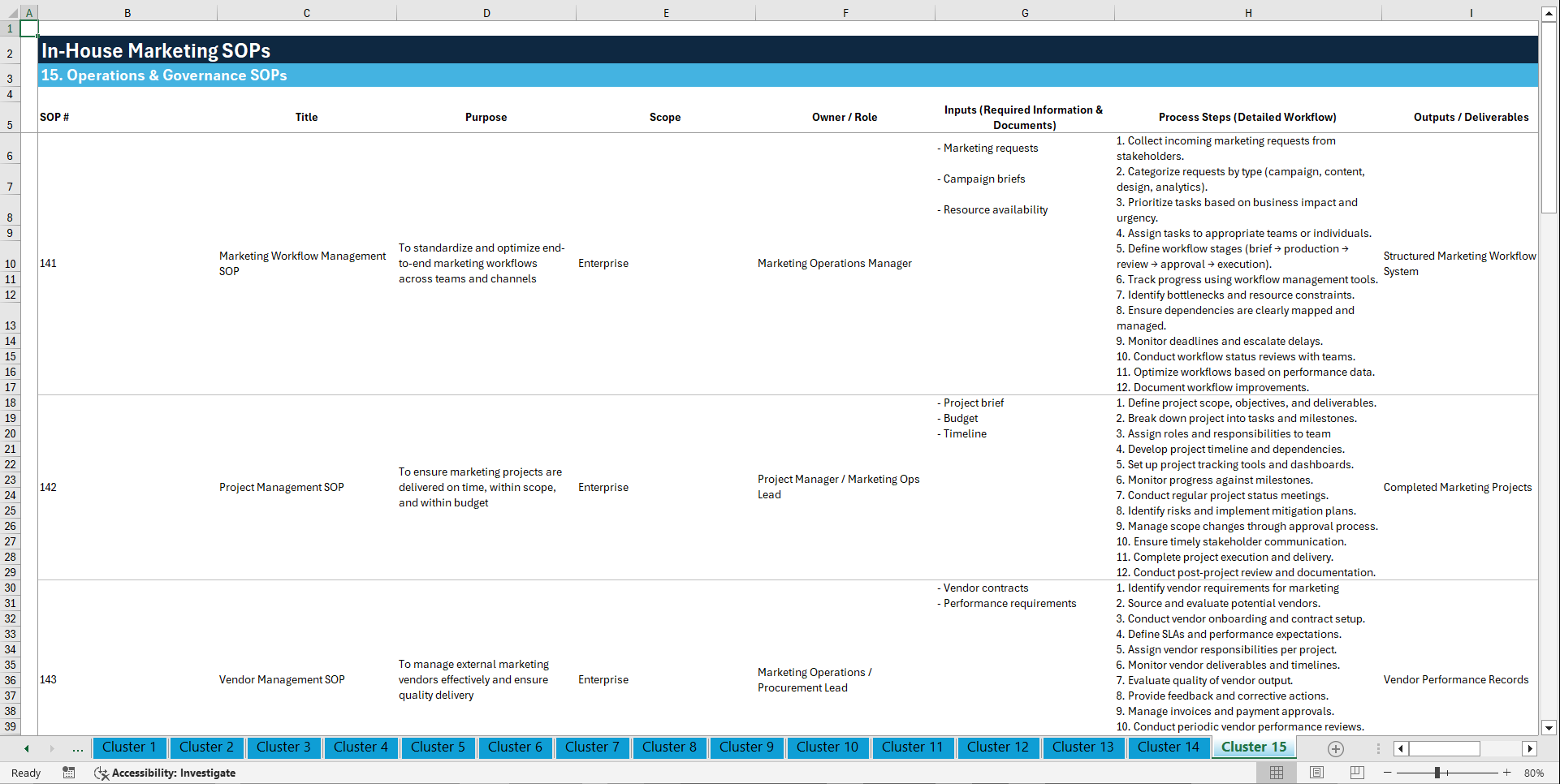Select cell with SOP number 141
1560x784 pixels.
point(127,264)
